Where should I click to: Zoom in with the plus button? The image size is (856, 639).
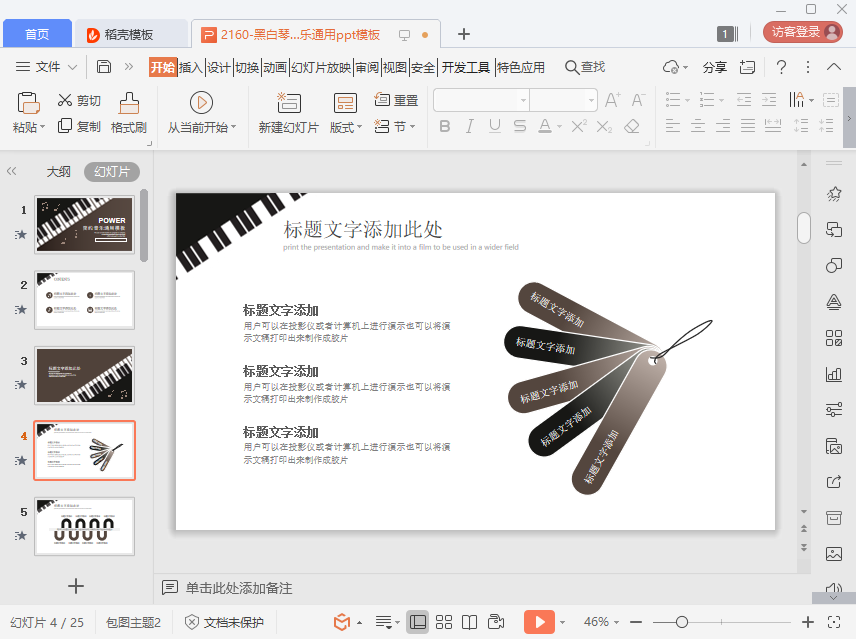coord(807,622)
